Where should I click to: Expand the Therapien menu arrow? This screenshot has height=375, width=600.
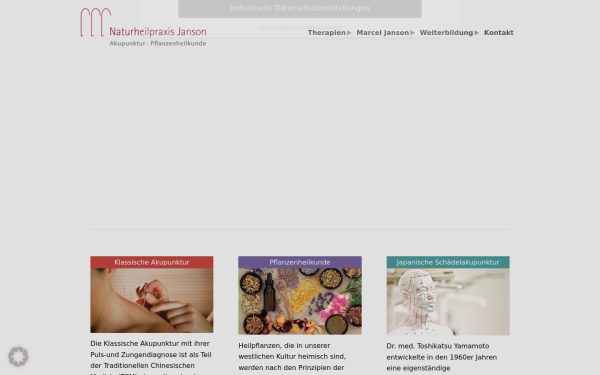349,33
